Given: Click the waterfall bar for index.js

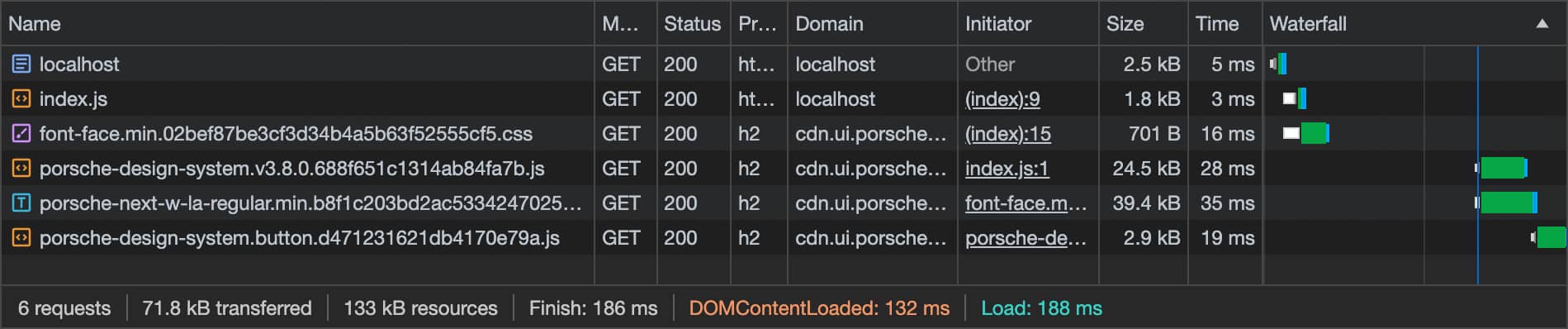Looking at the screenshot, I should [1295, 98].
